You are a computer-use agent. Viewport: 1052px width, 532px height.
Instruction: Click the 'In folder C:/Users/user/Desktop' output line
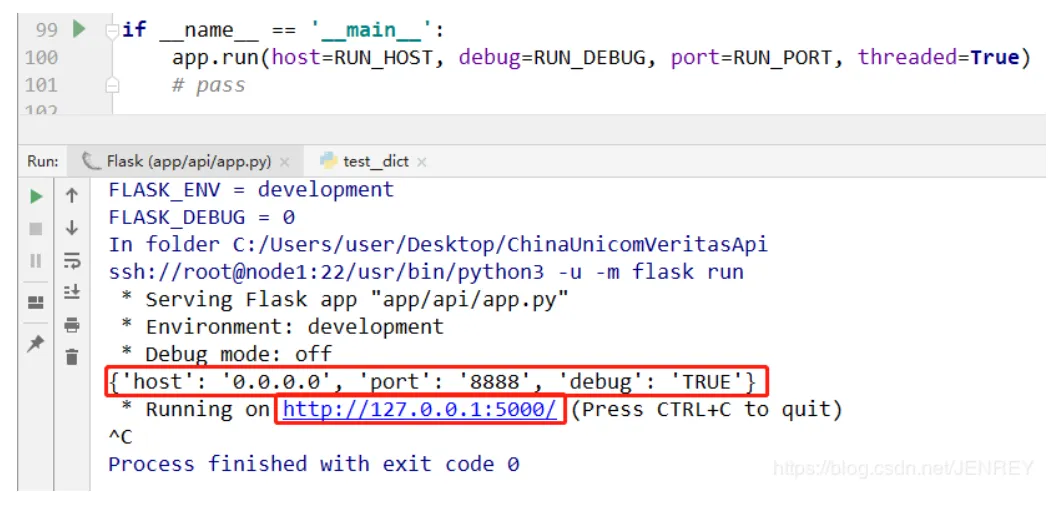[438, 244]
